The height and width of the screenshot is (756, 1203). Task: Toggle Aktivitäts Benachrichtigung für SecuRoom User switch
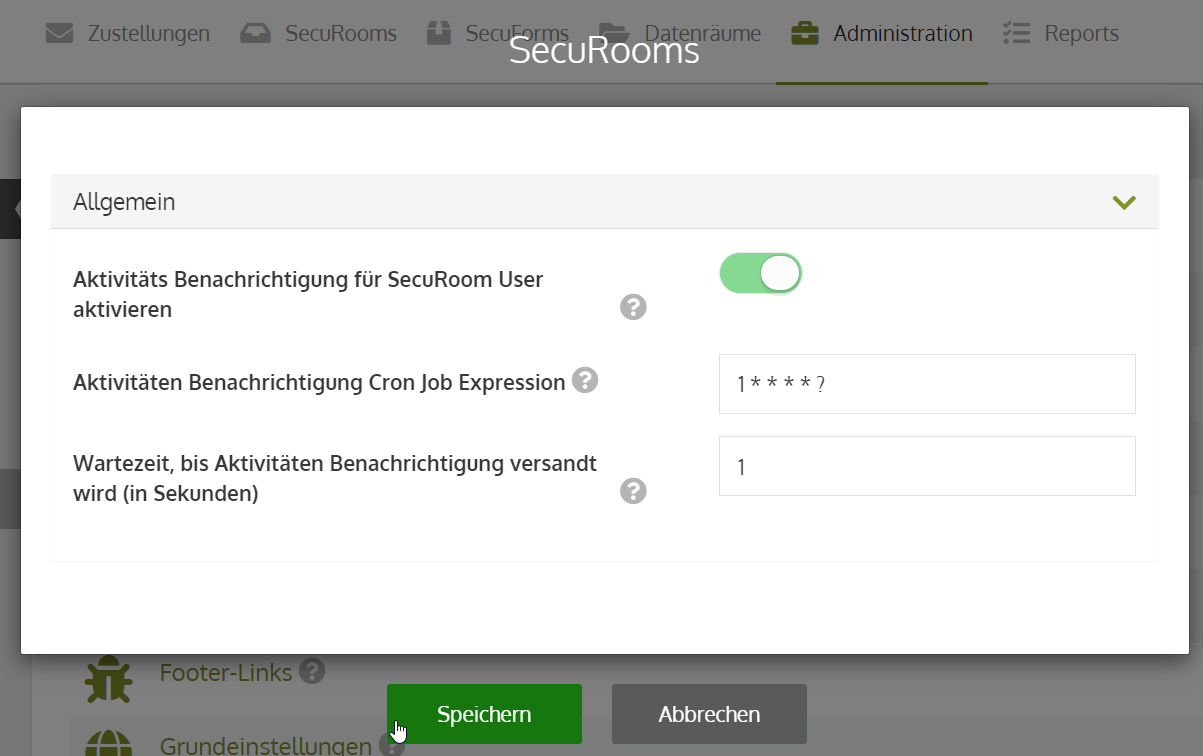(761, 273)
